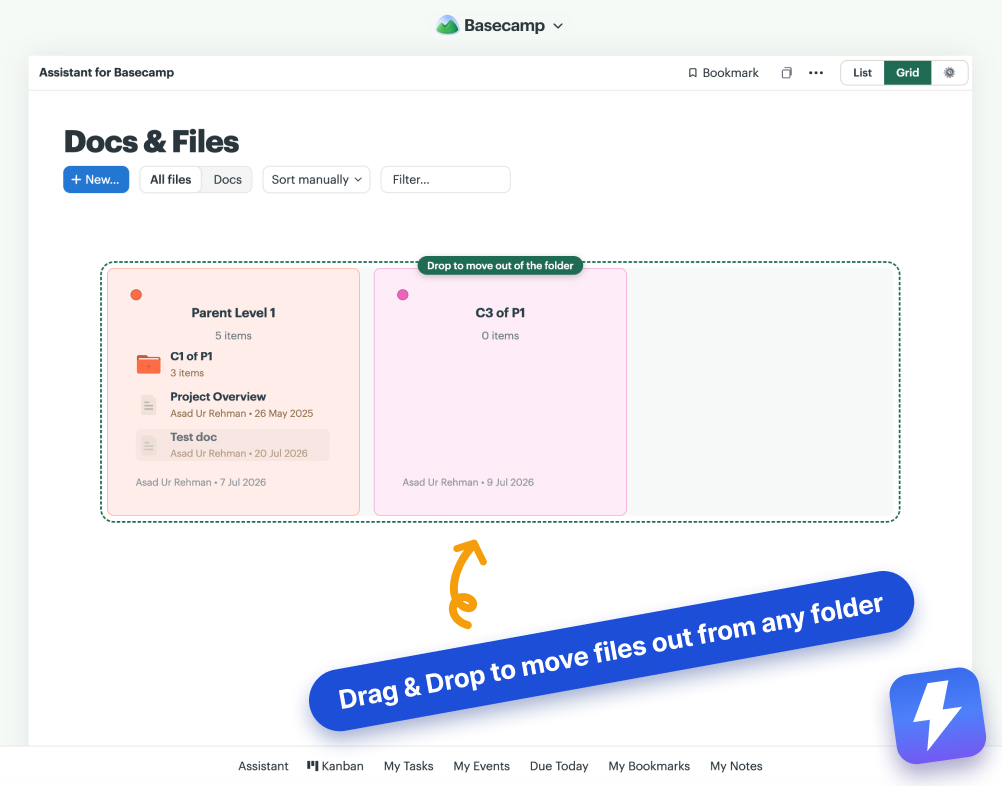1002x786 pixels.
Task: Switch to Grid view
Action: [907, 73]
